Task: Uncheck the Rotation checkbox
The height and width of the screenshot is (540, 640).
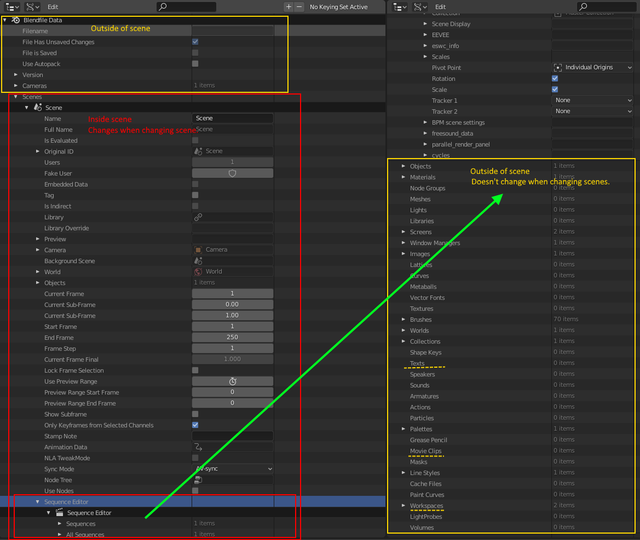Action: click(555, 78)
